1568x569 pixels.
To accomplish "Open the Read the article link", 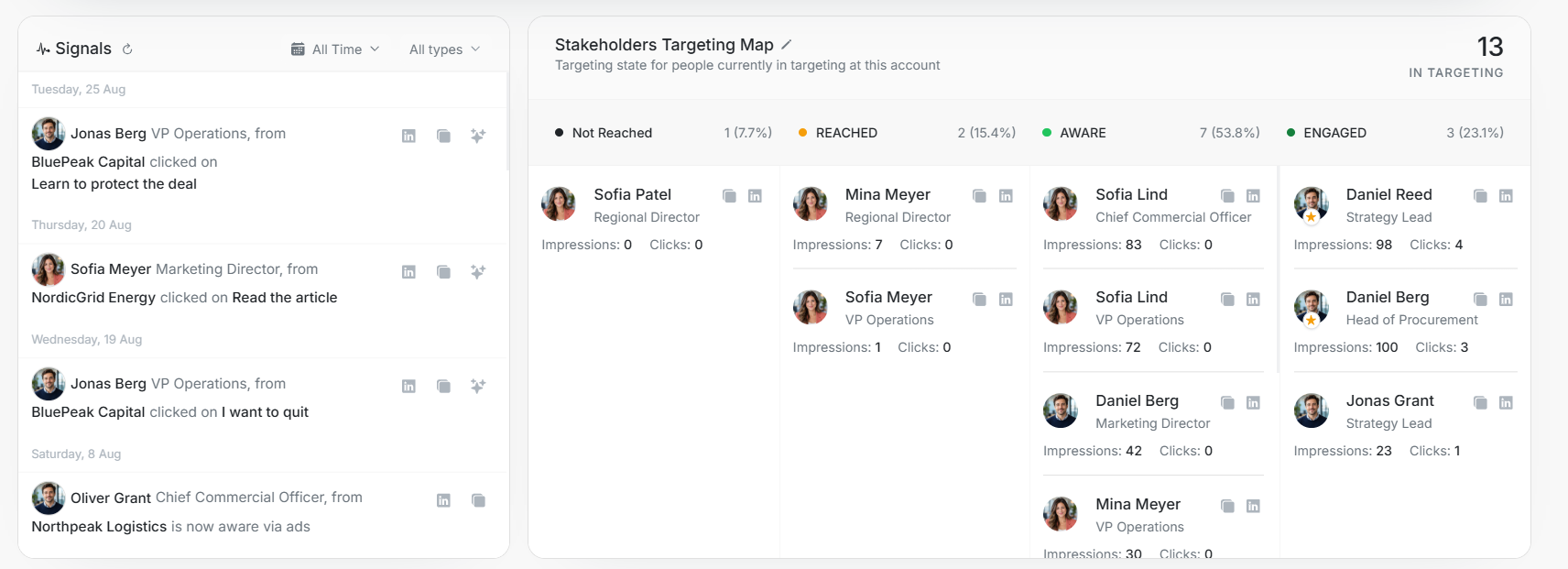I will point(285,298).
